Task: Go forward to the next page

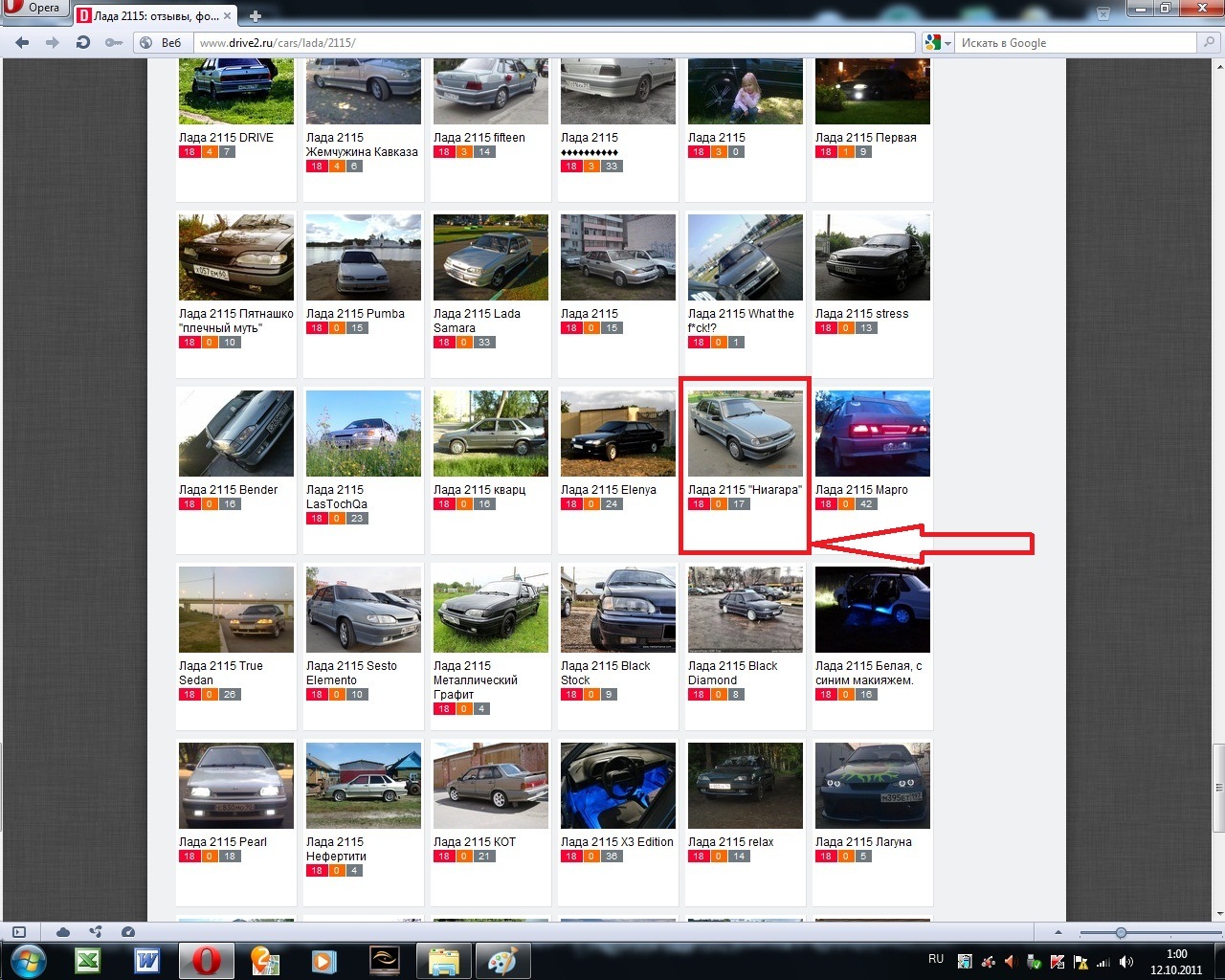Action: click(x=53, y=43)
